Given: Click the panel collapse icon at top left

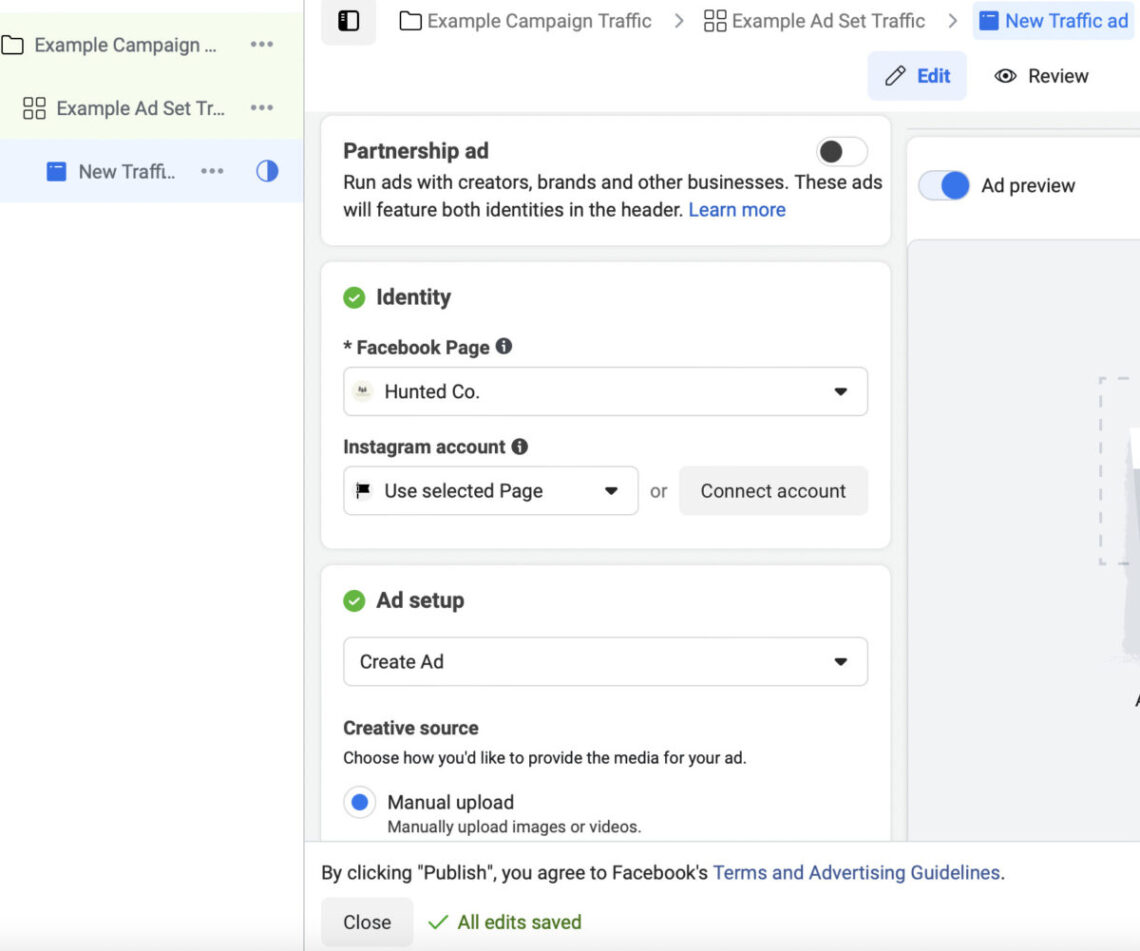Looking at the screenshot, I should (347, 20).
